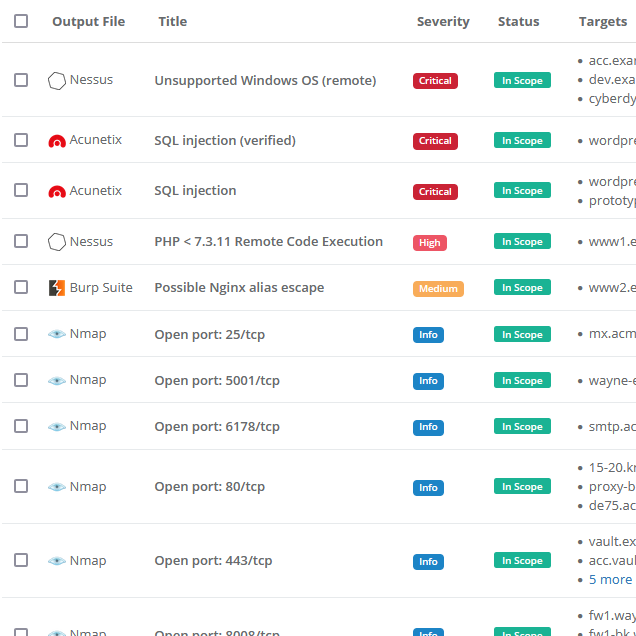This screenshot has height=636, width=636.
Task: Check the Unsupported Windows OS row checkbox
Action: [x=21, y=80]
